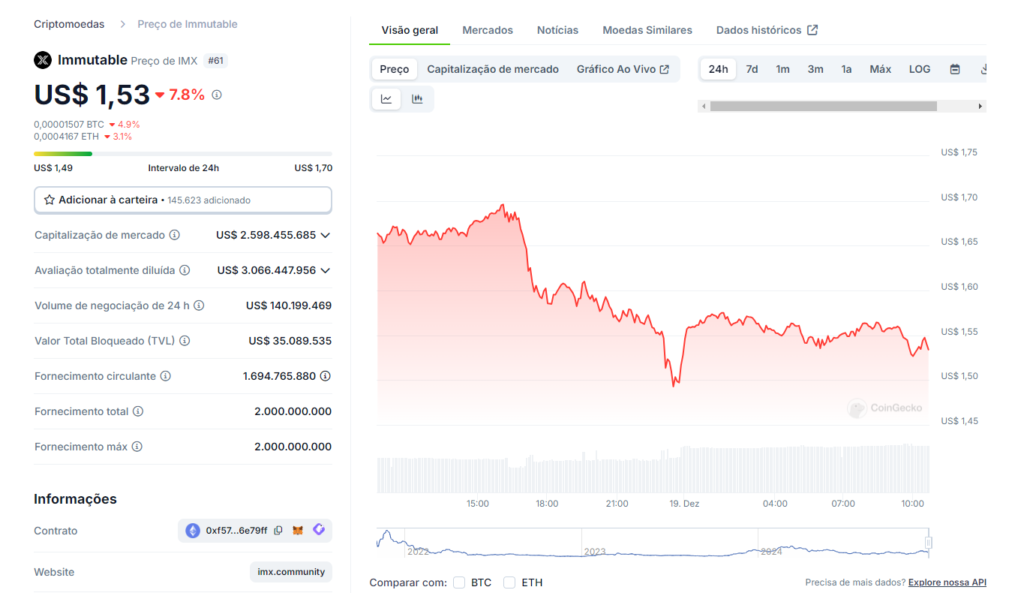Click the 24h price range progress bar
This screenshot has width=1024, height=593.
pyautogui.click(x=183, y=154)
